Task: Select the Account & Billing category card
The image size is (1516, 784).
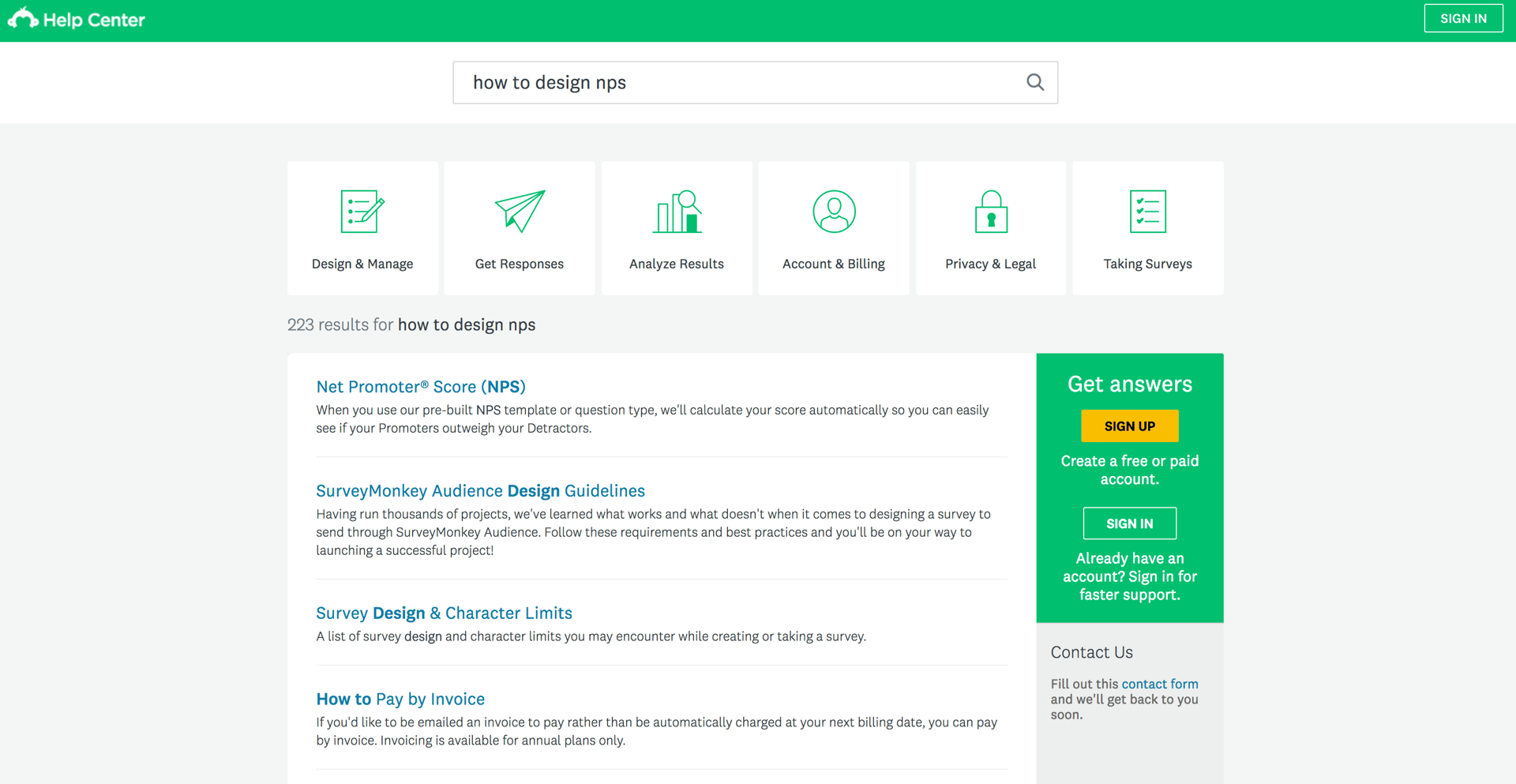Action: (833, 228)
